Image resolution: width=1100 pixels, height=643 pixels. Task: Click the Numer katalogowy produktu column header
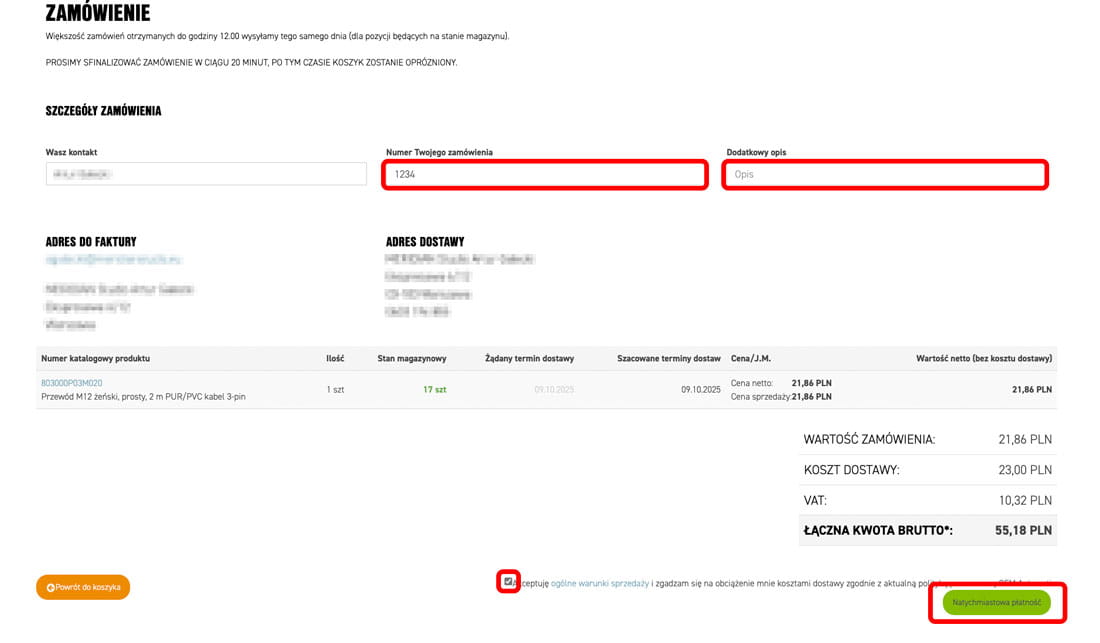95,358
